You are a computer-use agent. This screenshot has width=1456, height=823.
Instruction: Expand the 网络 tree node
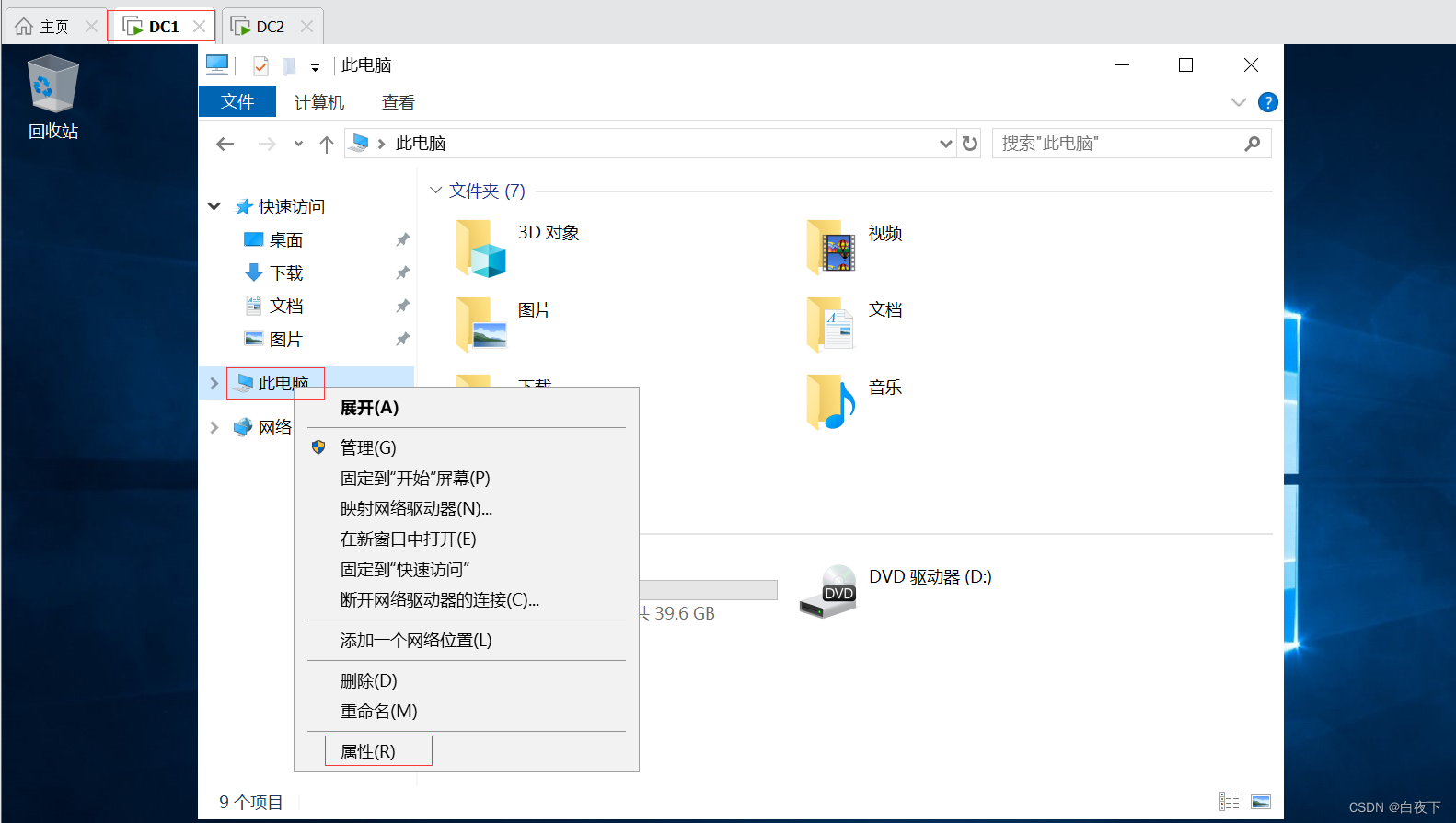214,427
